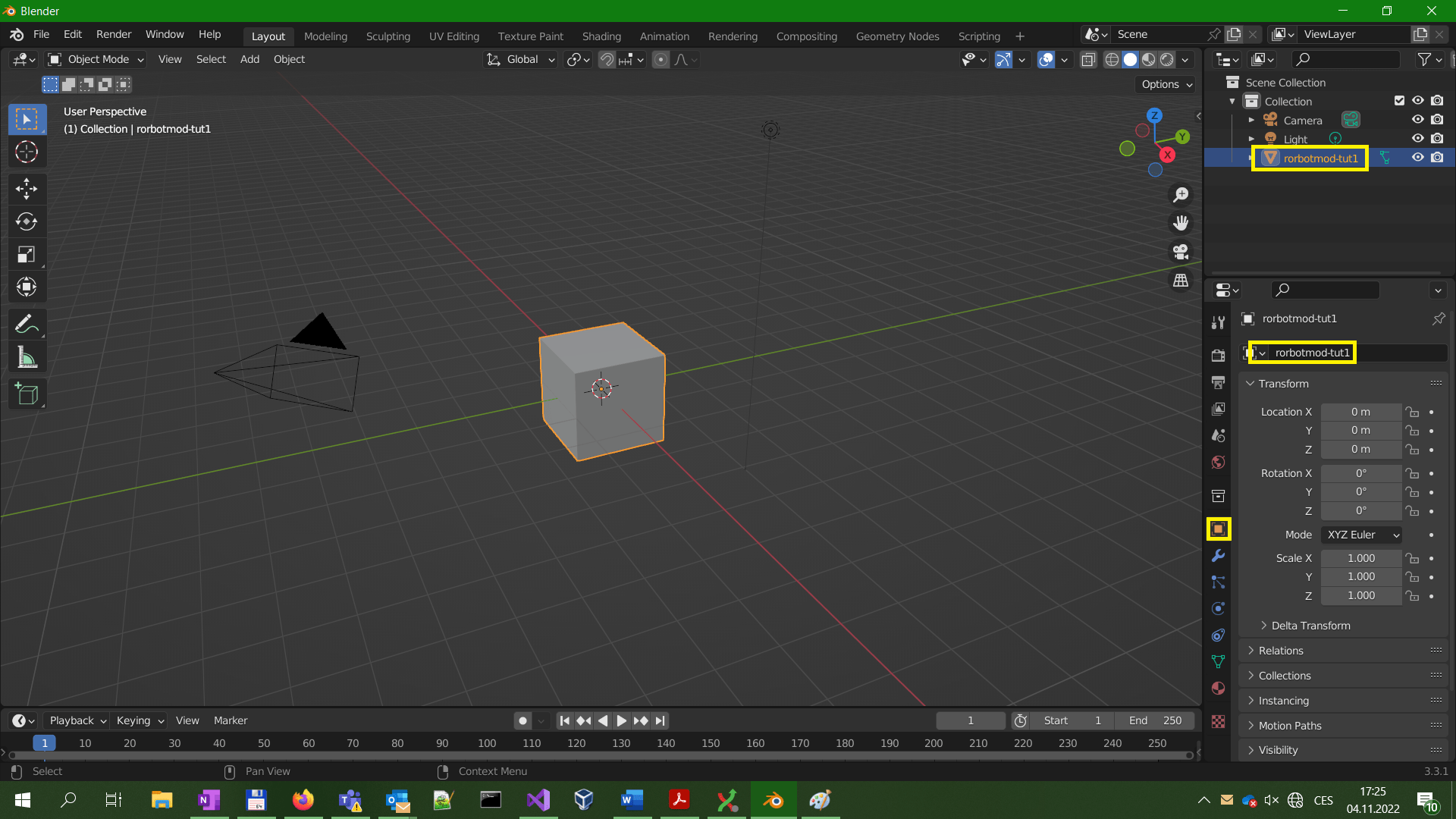This screenshot has height=819, width=1456.
Task: Select the Move tool
Action: (27, 189)
